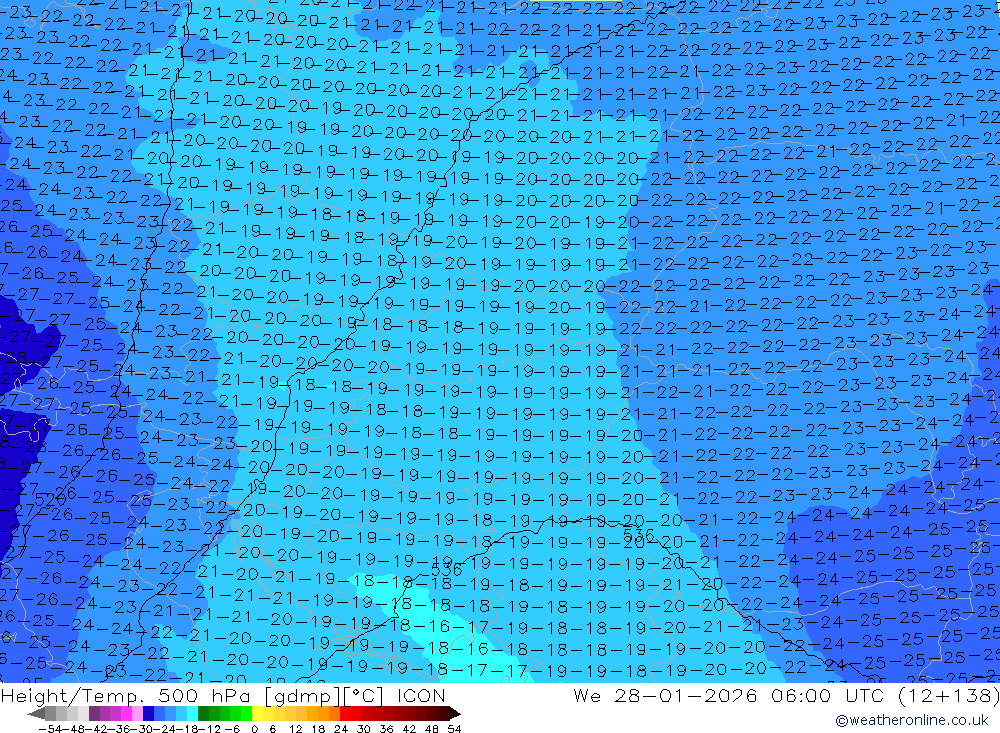
Task: Click the '-24' legend tick label
Action: 165,729
